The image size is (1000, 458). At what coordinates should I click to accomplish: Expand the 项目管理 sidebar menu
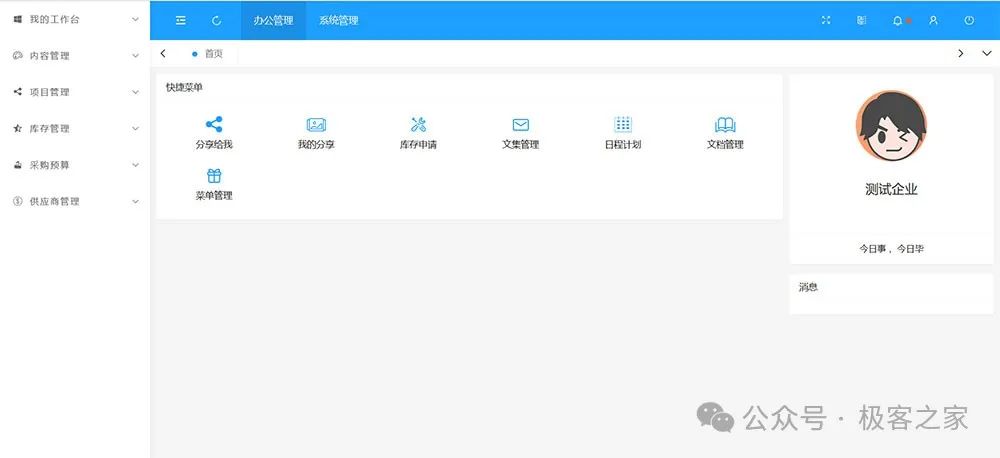[x=75, y=92]
